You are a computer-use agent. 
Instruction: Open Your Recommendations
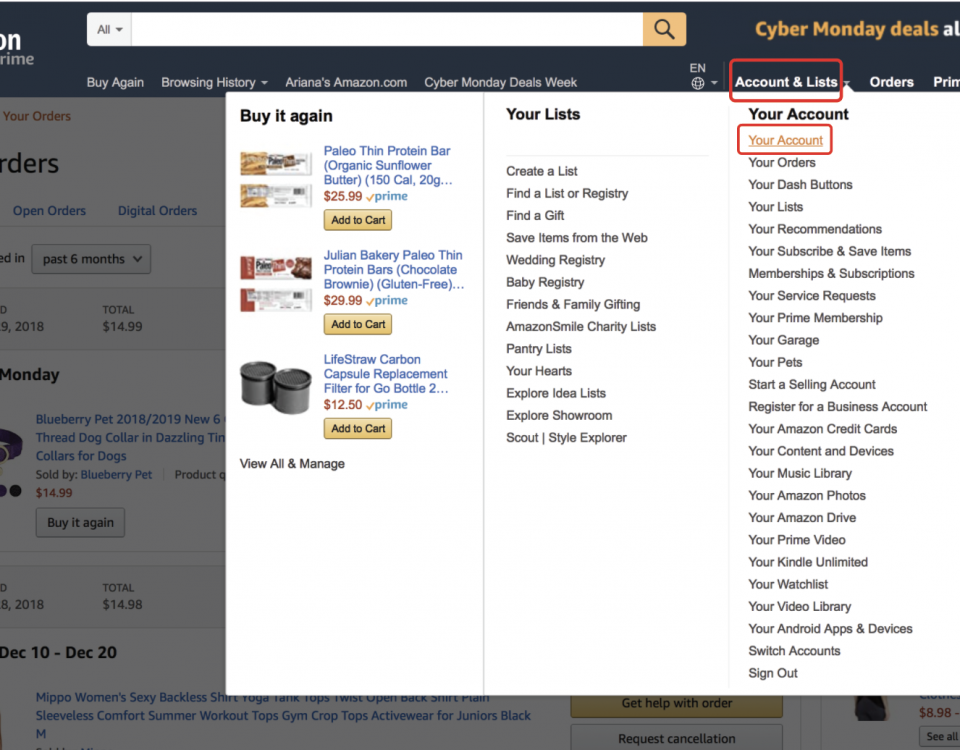coord(815,229)
